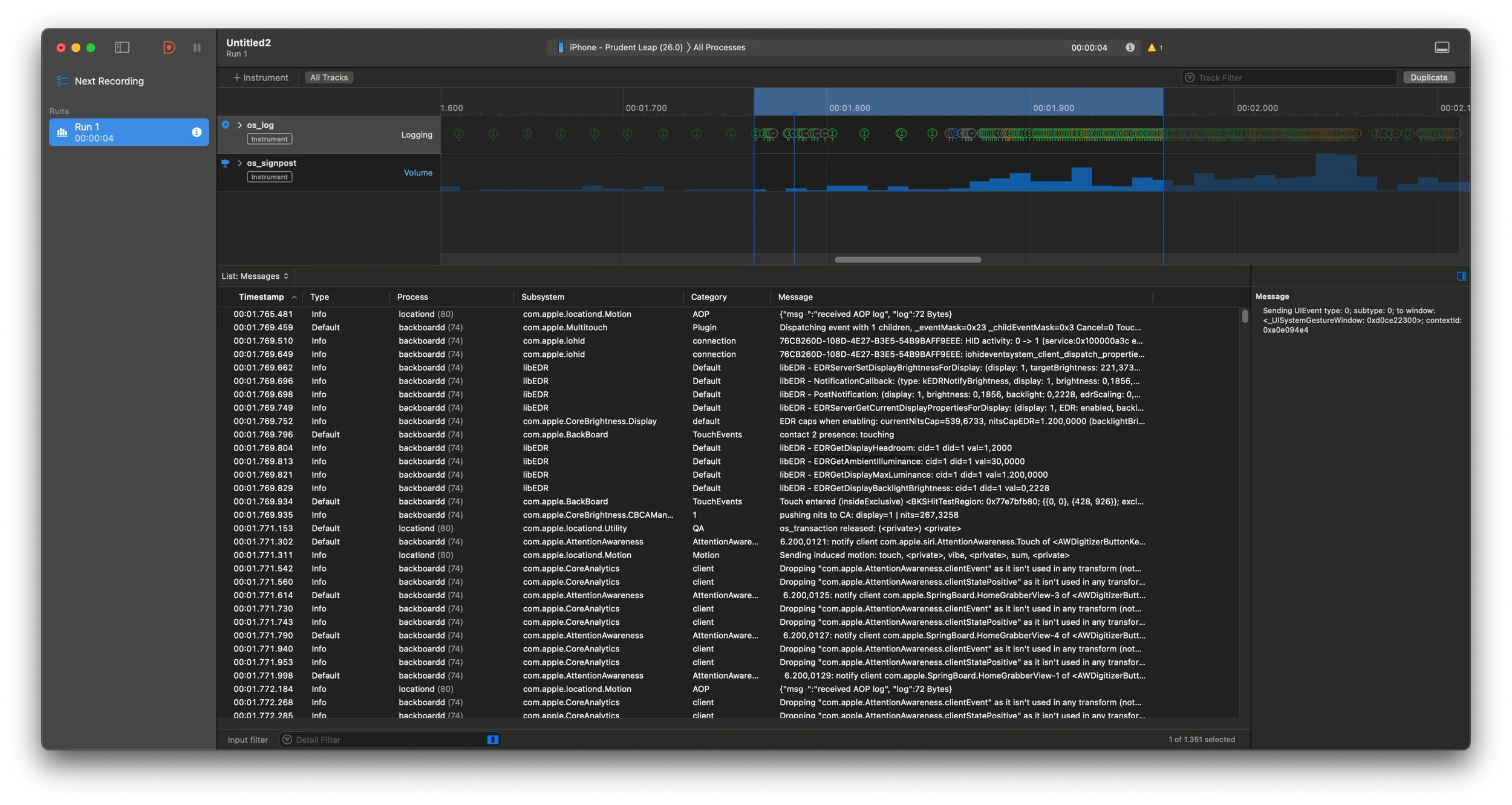Viewport: 1512px width, 805px height.
Task: Click the os_log instrument icon
Action: [226, 125]
